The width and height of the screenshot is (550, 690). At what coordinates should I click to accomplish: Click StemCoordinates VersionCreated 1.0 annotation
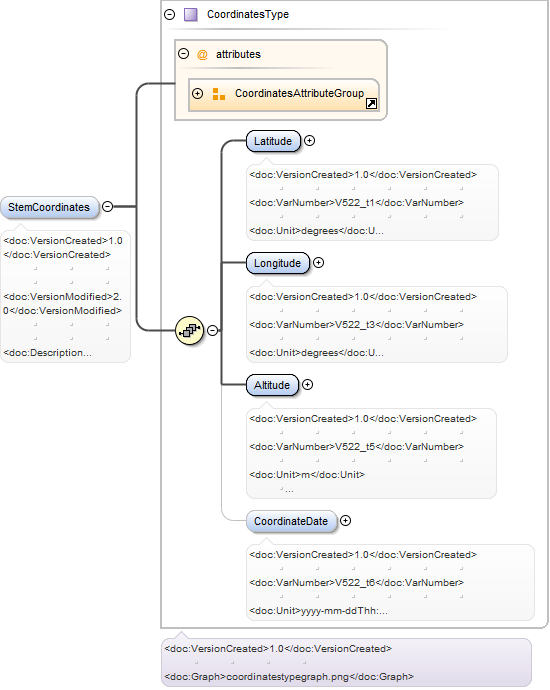coord(62,248)
